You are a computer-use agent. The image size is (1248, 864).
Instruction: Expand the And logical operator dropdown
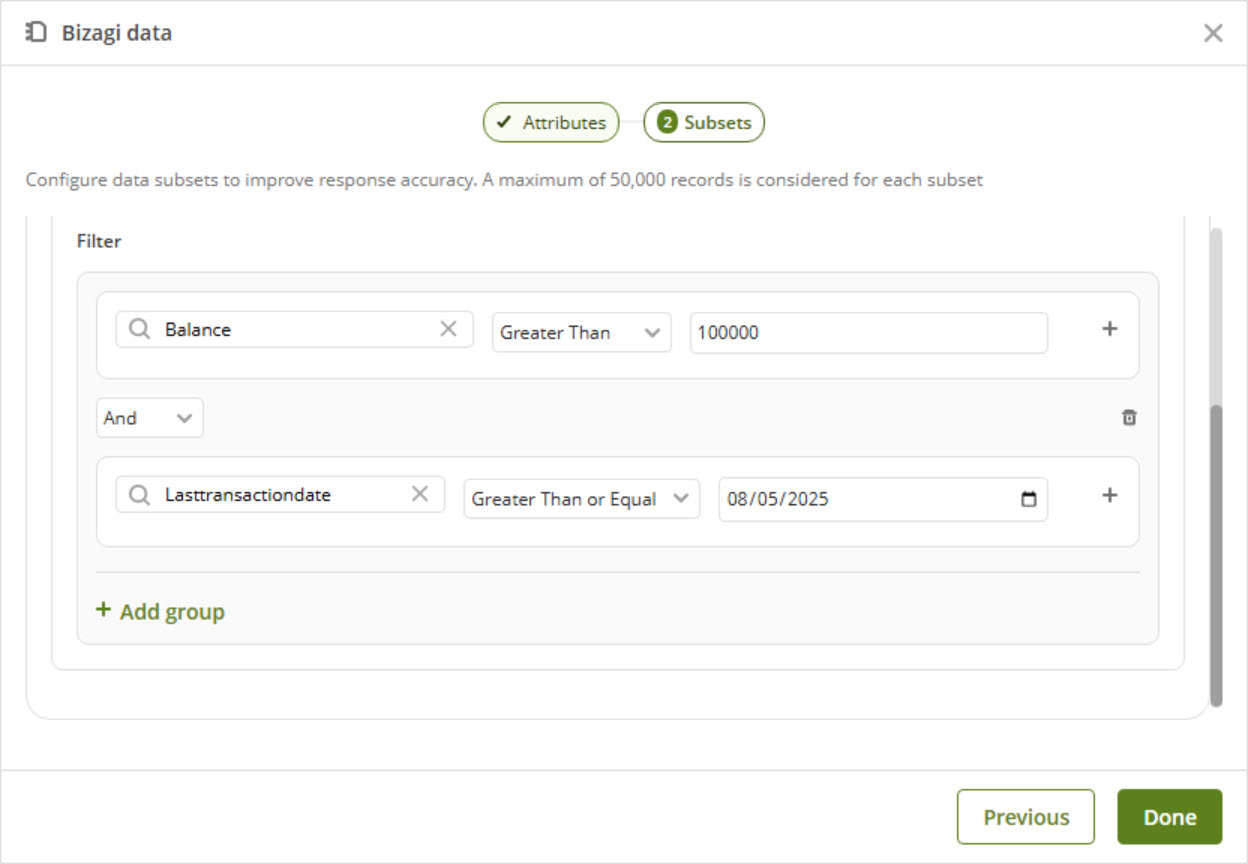149,418
